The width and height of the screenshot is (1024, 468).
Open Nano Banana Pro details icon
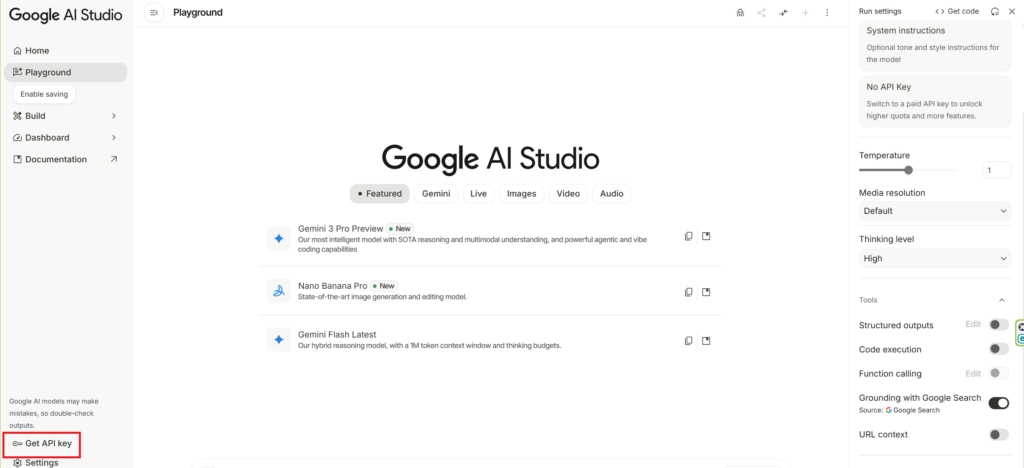pyautogui.click(x=706, y=292)
